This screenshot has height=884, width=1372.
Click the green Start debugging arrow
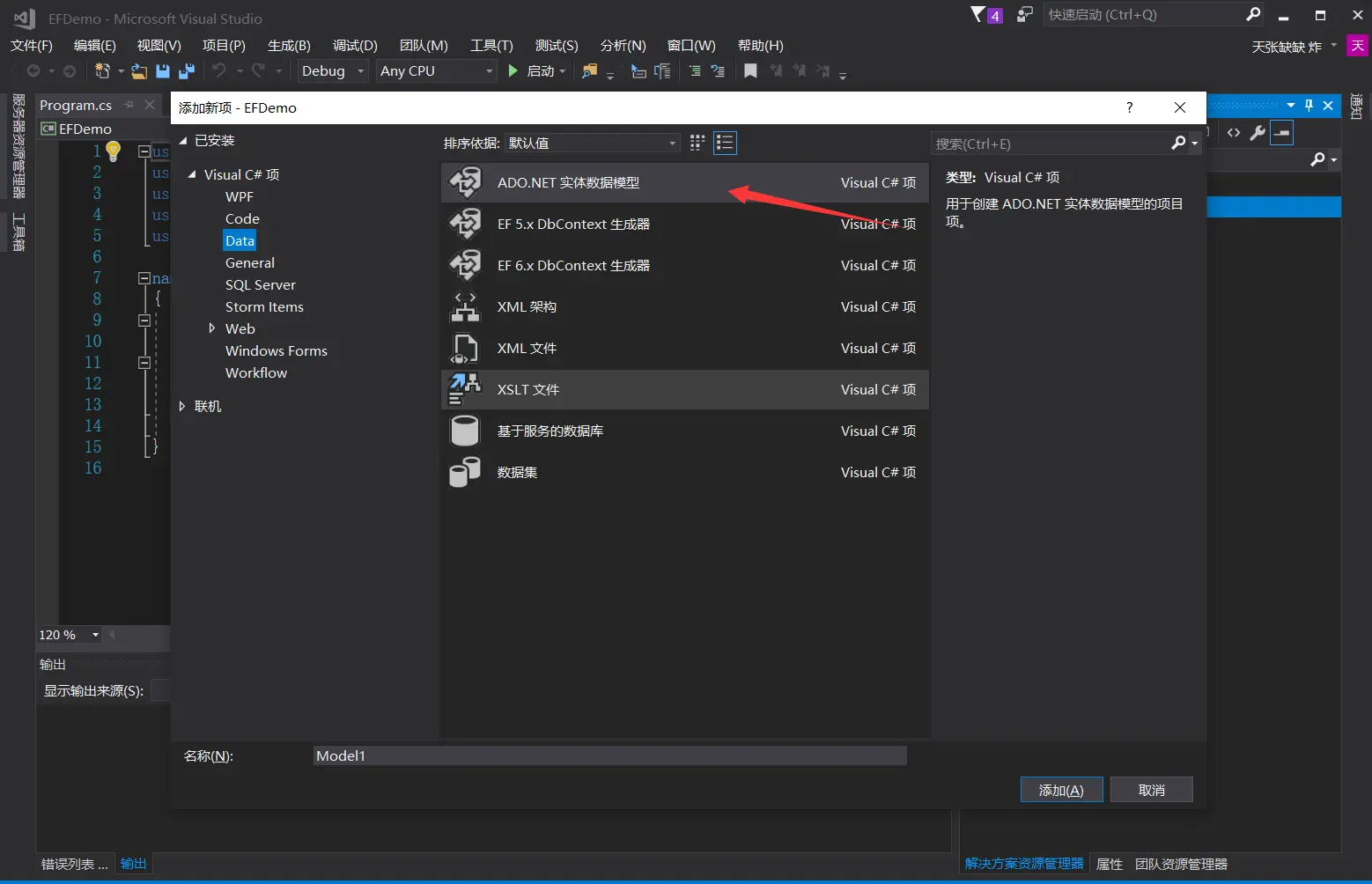tap(513, 70)
